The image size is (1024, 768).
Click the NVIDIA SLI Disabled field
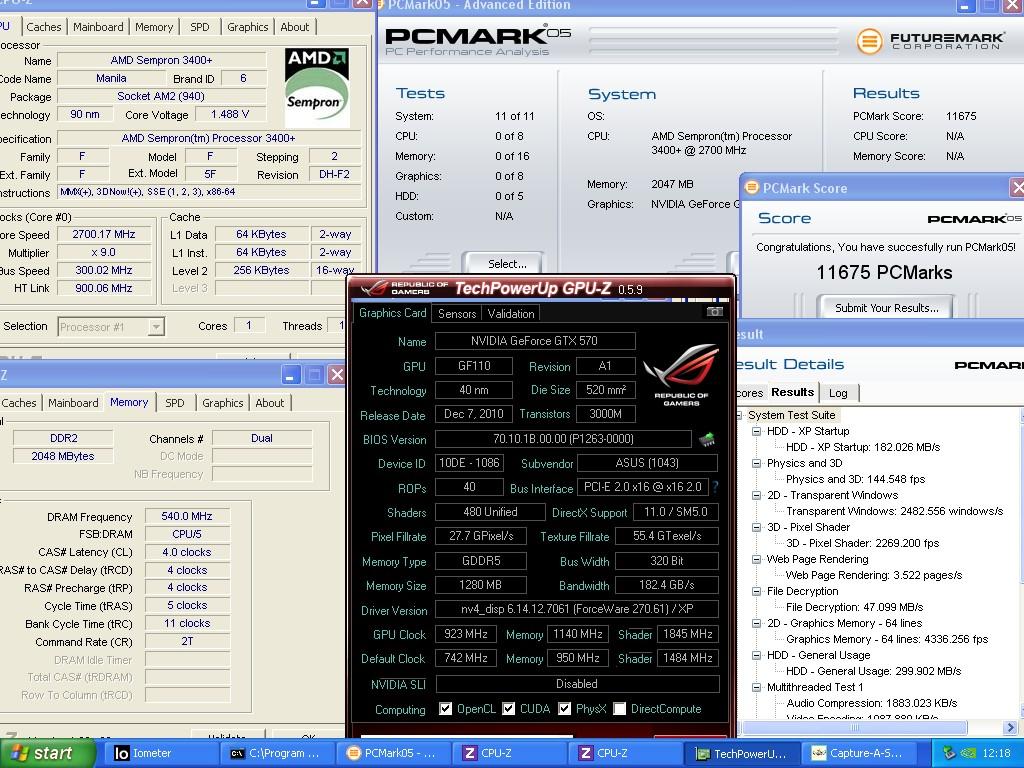[577, 684]
